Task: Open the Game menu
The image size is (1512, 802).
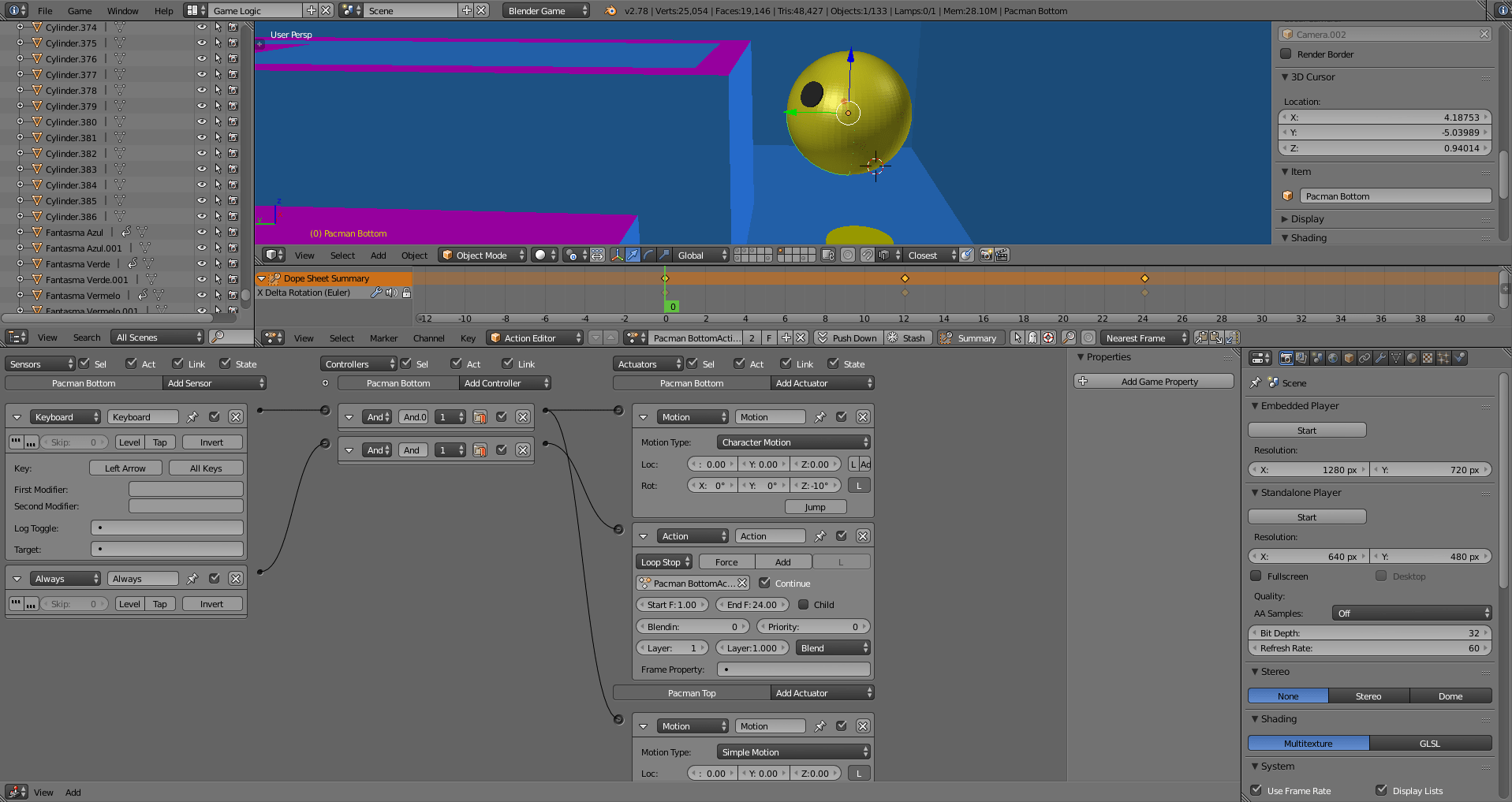Action: tap(80, 11)
